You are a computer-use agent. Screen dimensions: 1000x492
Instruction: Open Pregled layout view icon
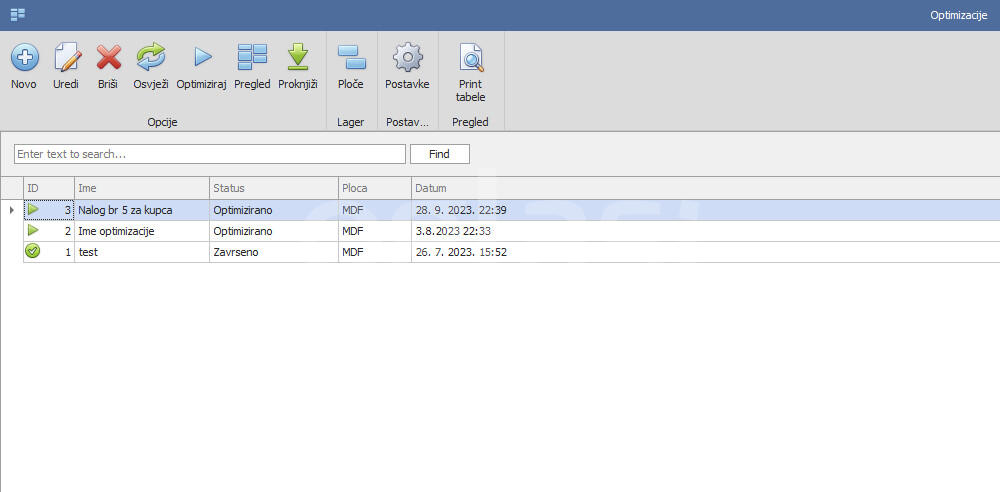(x=252, y=58)
